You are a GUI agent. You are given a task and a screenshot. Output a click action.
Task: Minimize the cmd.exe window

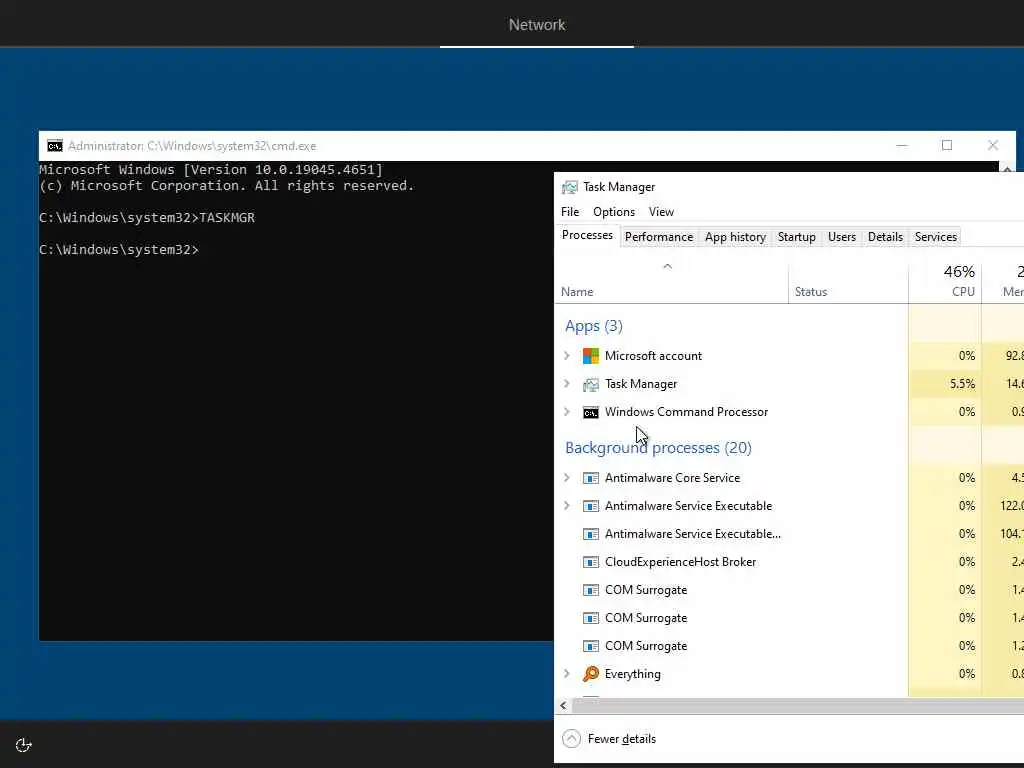pos(902,146)
